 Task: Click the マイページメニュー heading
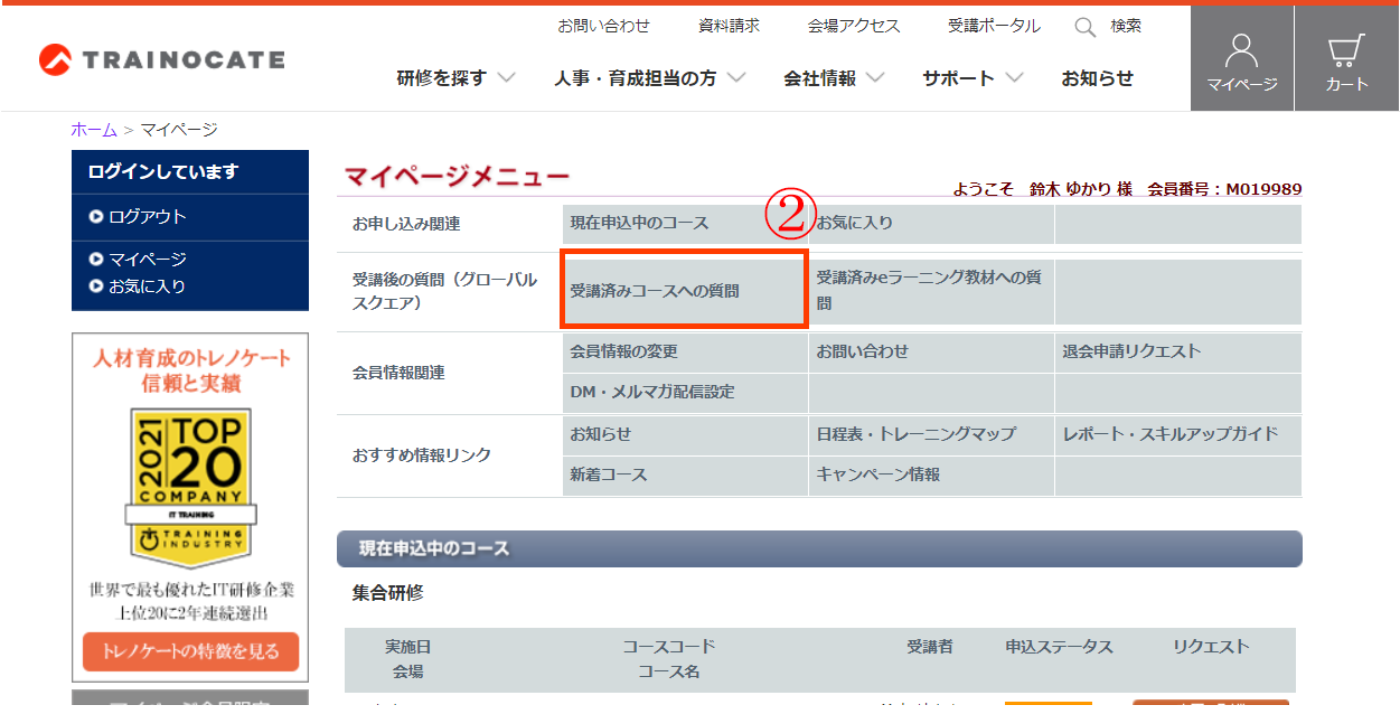456,177
